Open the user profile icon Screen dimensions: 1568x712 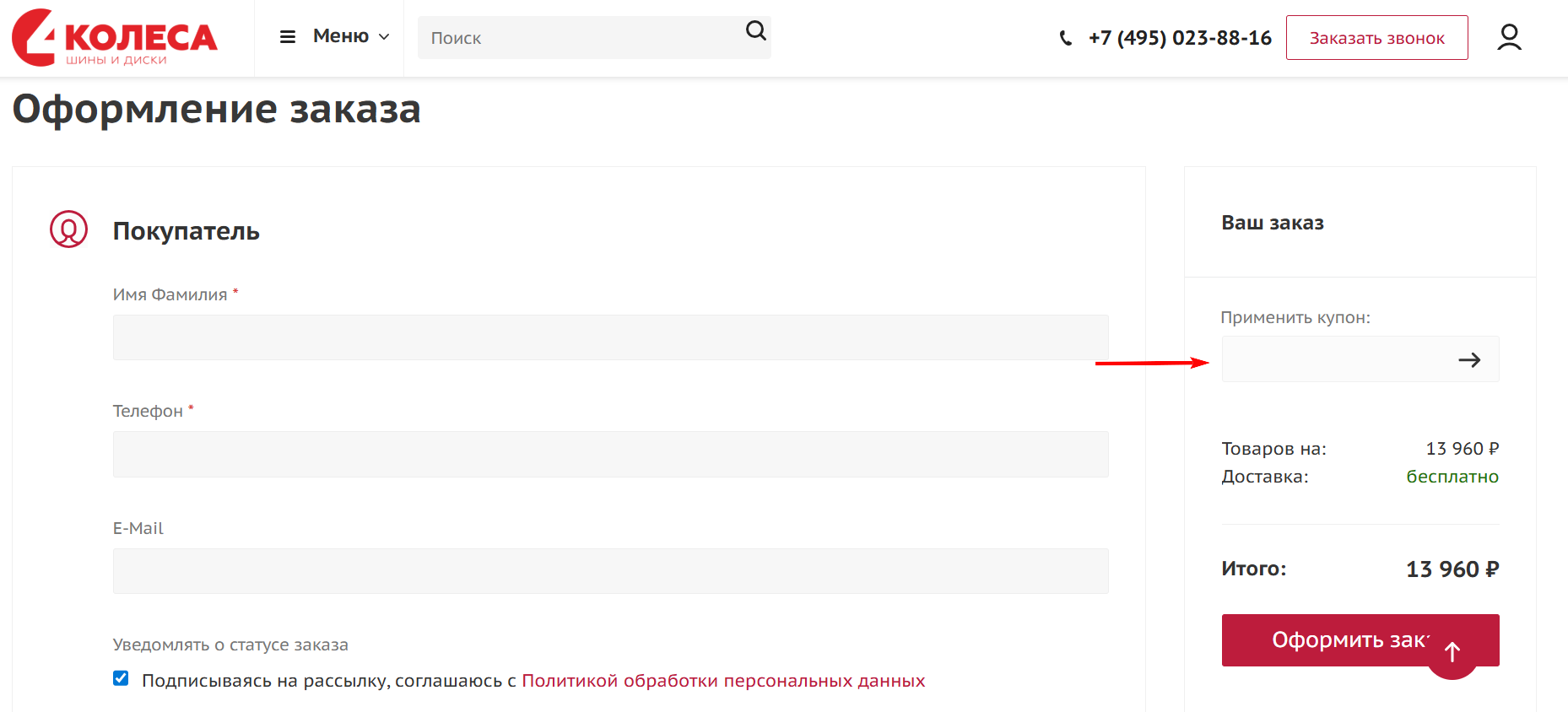[1509, 37]
